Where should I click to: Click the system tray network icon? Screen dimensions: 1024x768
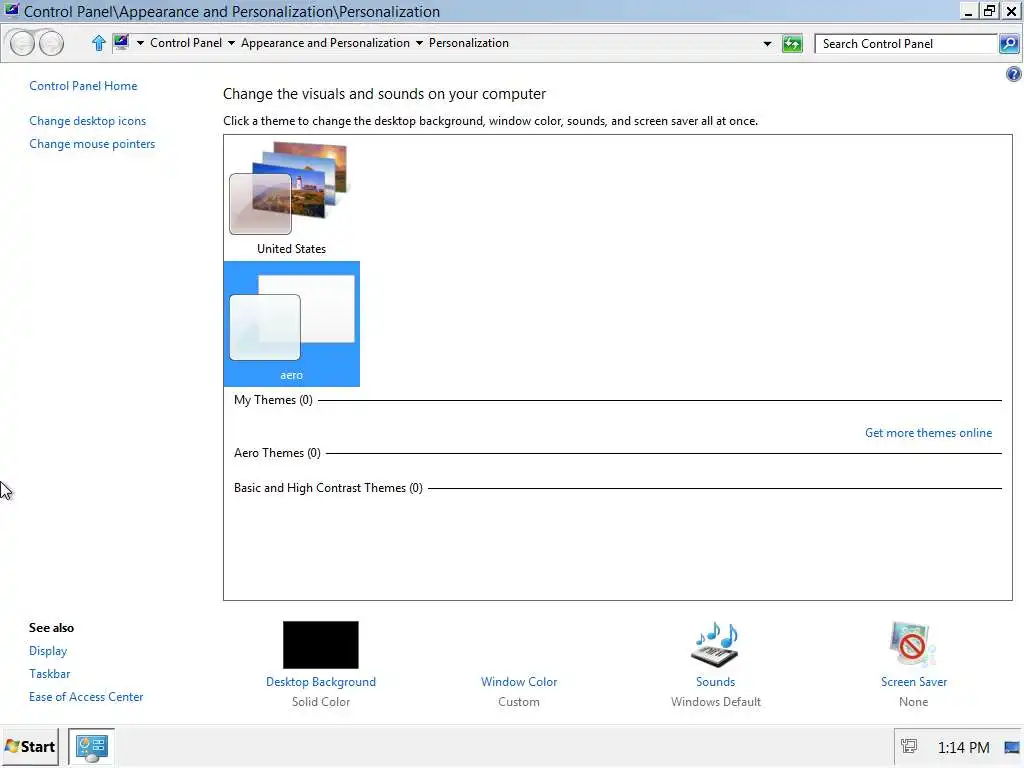[909, 746]
